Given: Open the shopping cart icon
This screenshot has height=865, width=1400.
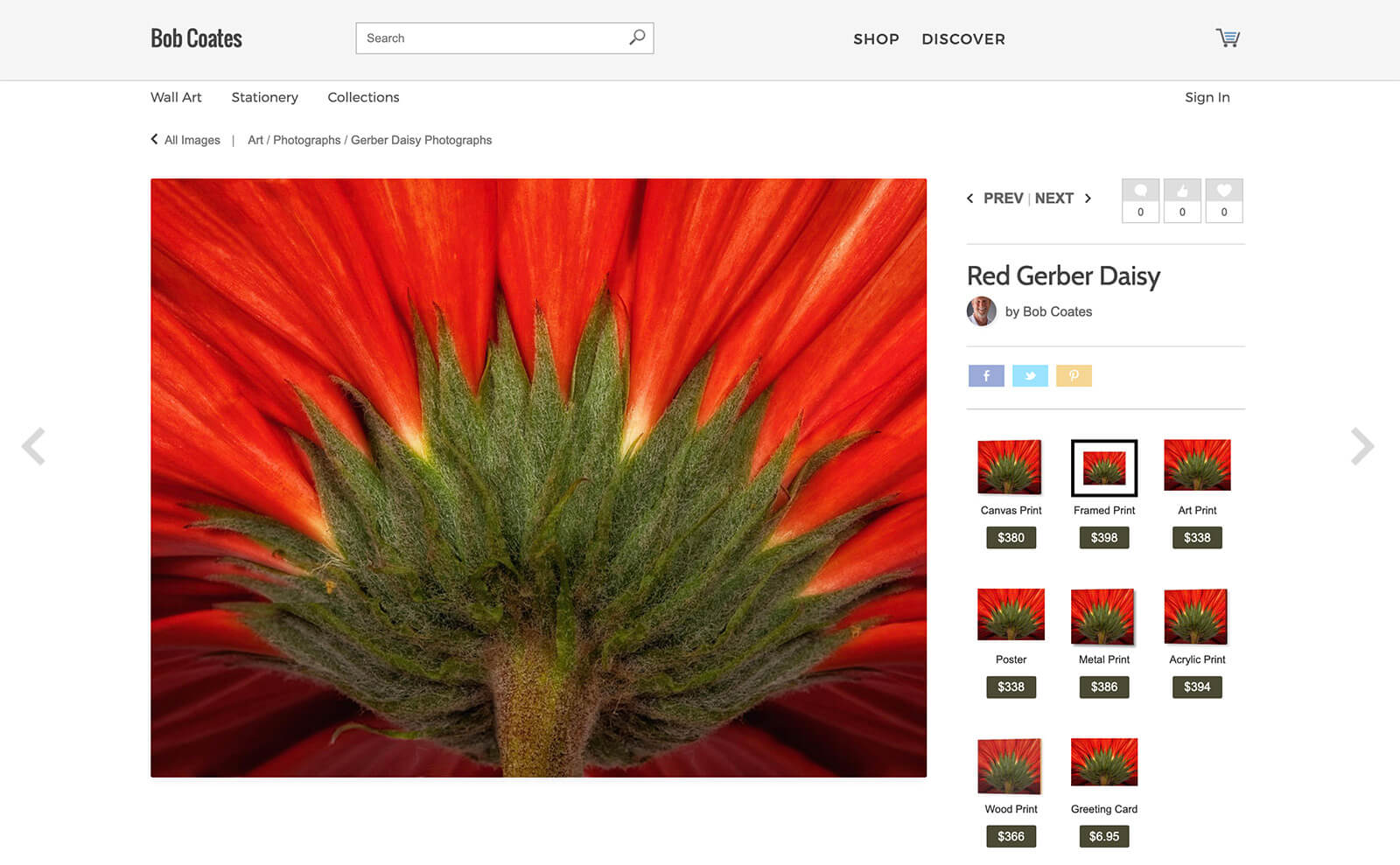Looking at the screenshot, I should [x=1228, y=38].
